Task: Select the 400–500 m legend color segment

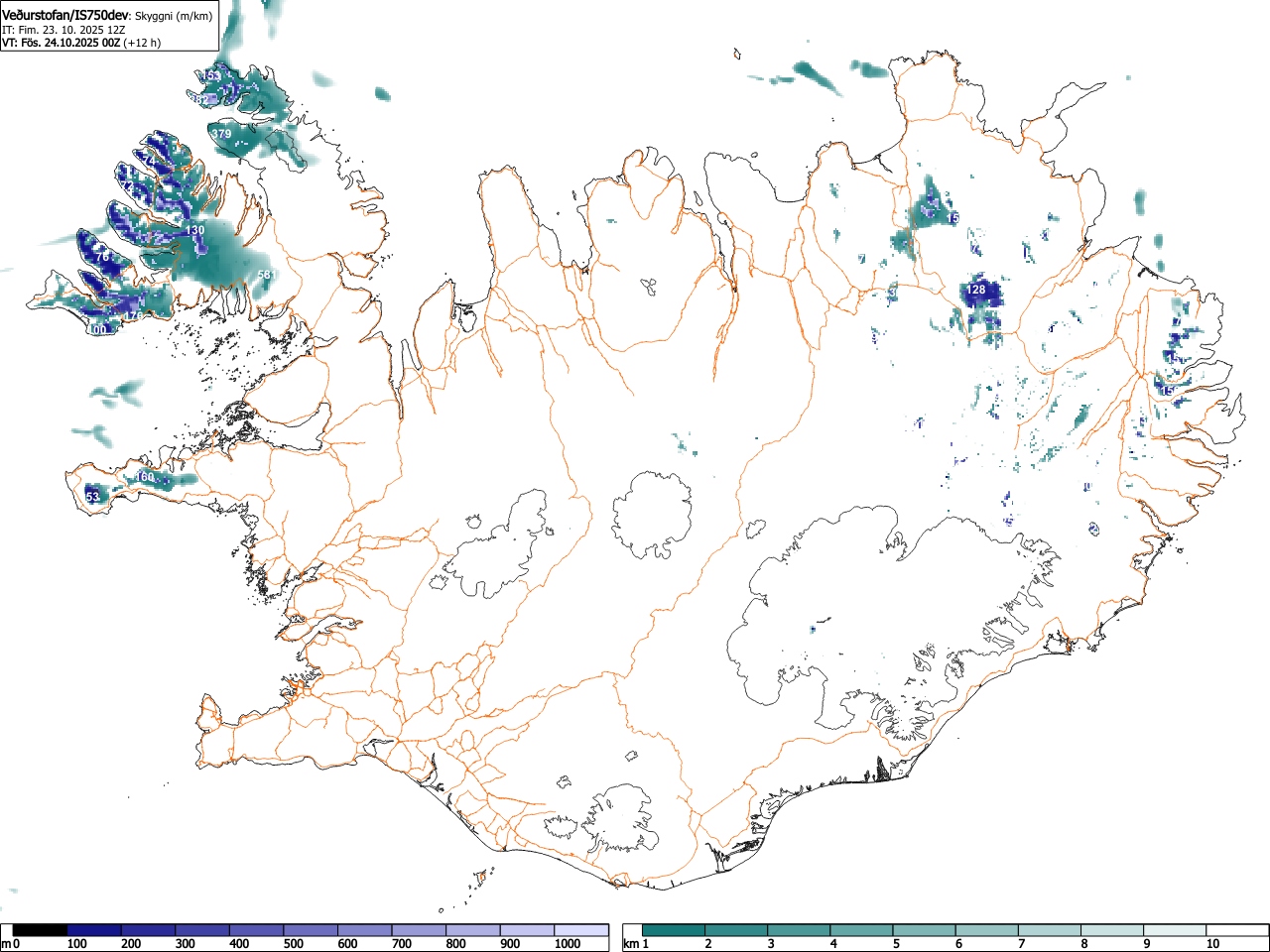Action: point(257,930)
